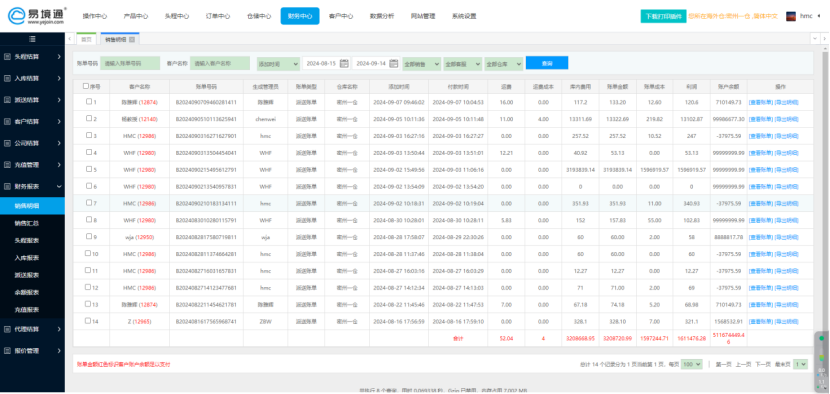
Task: Click 查看账单 link in first row
Action: pos(760,102)
